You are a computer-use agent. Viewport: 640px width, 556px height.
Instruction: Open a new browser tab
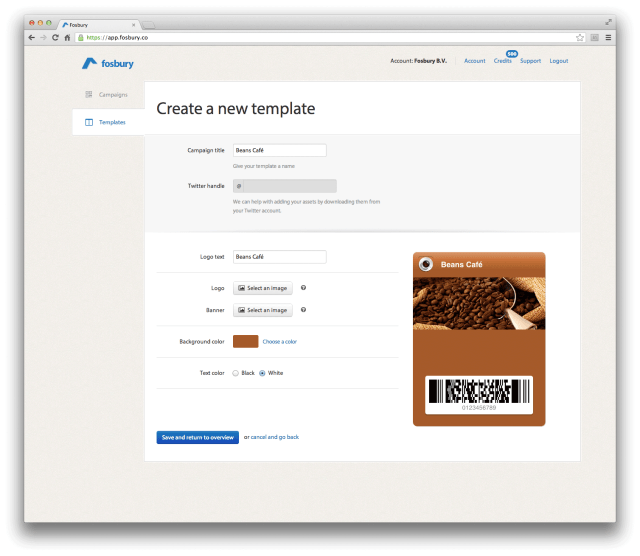pos(149,25)
